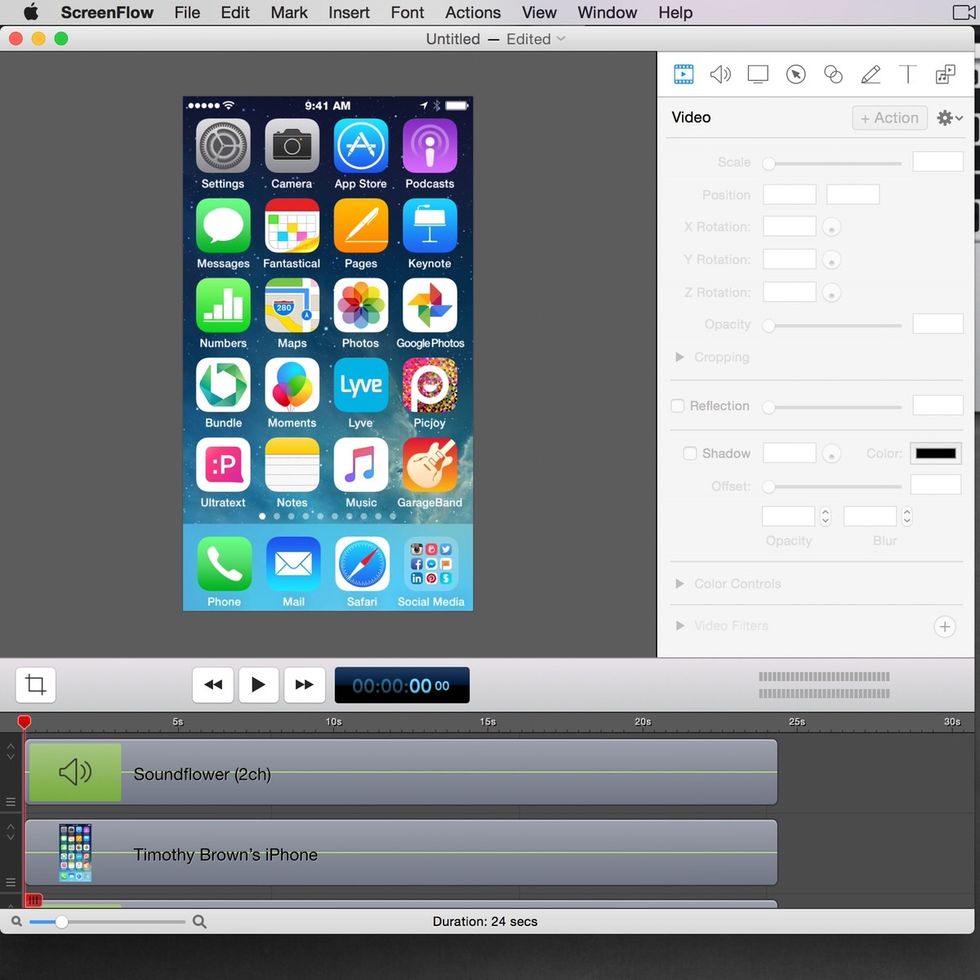Open the Actions menu

pyautogui.click(x=473, y=13)
